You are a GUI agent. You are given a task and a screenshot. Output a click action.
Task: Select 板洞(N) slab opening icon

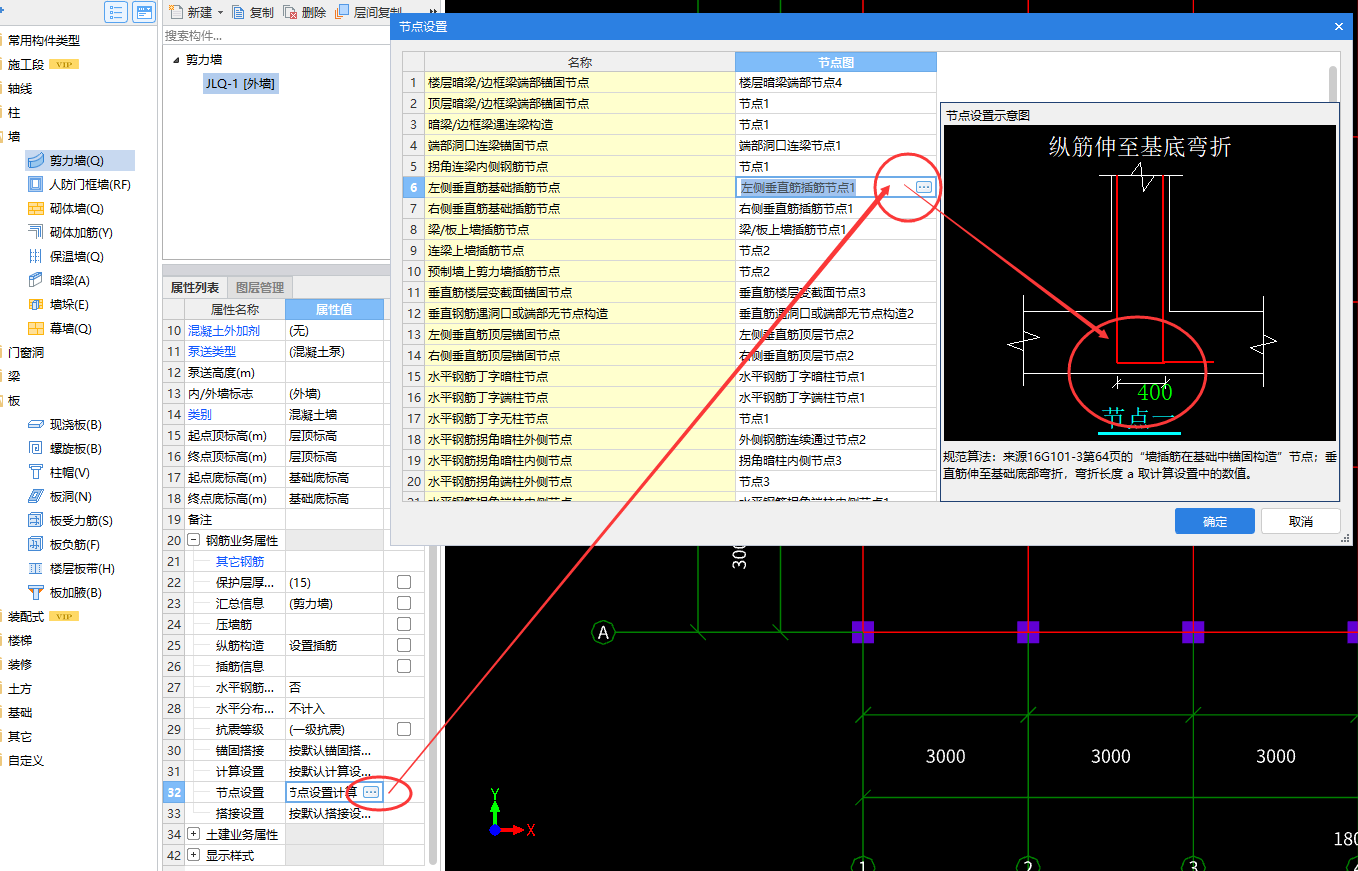[x=36, y=496]
